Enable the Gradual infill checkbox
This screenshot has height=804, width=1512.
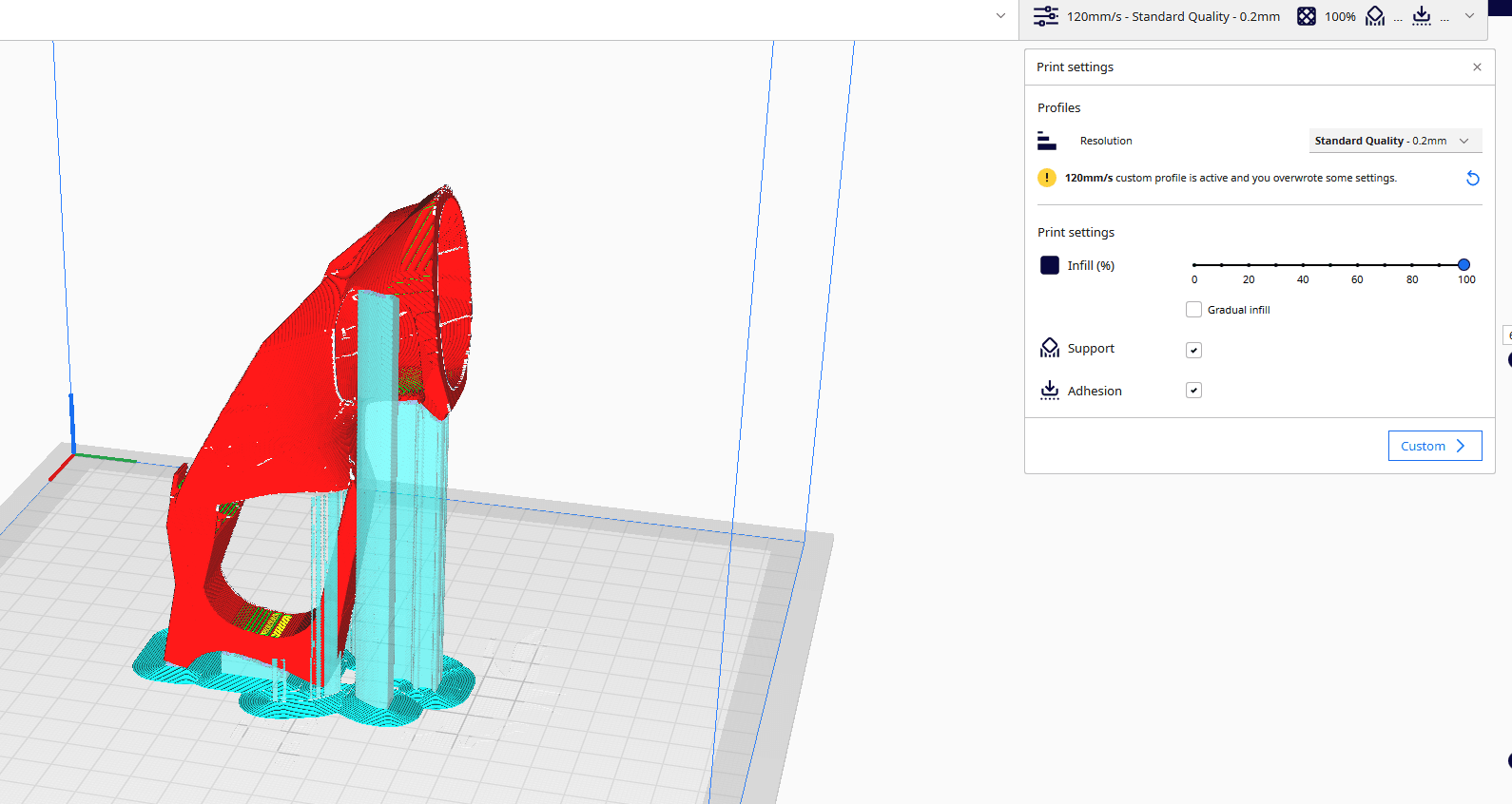click(1193, 310)
